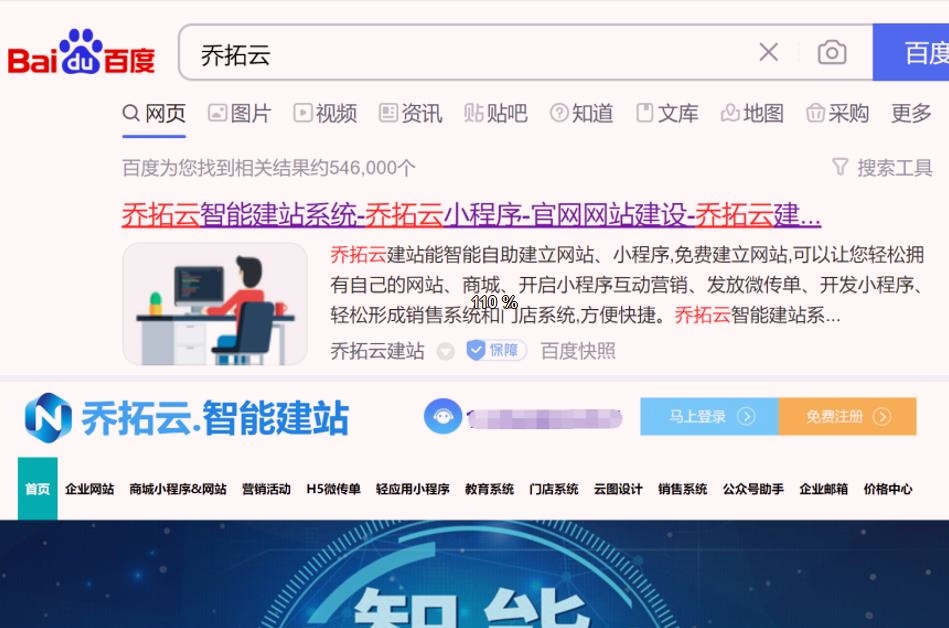Viewport: 949px width, 628px height.
Task: Click the 百度快照 link
Action: click(x=578, y=351)
